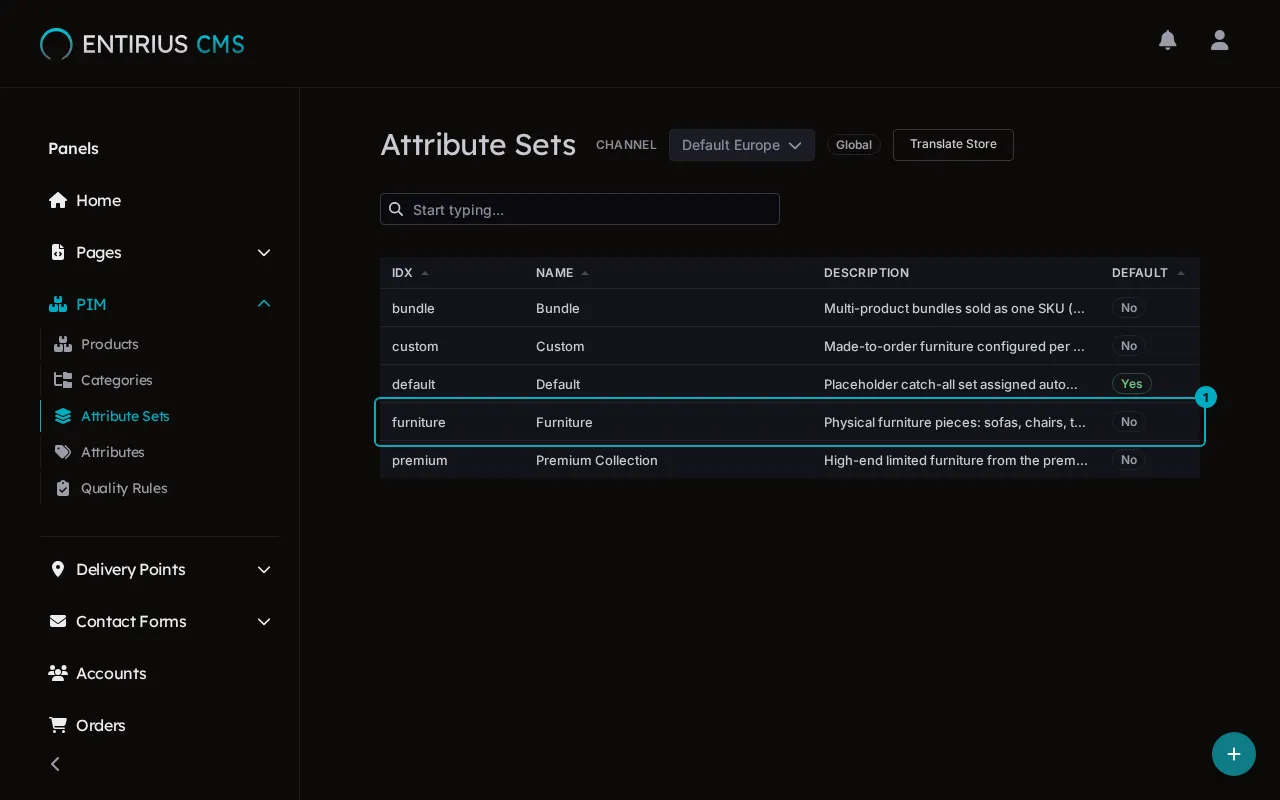
Task: Click the Home house icon
Action: pyautogui.click(x=58, y=200)
